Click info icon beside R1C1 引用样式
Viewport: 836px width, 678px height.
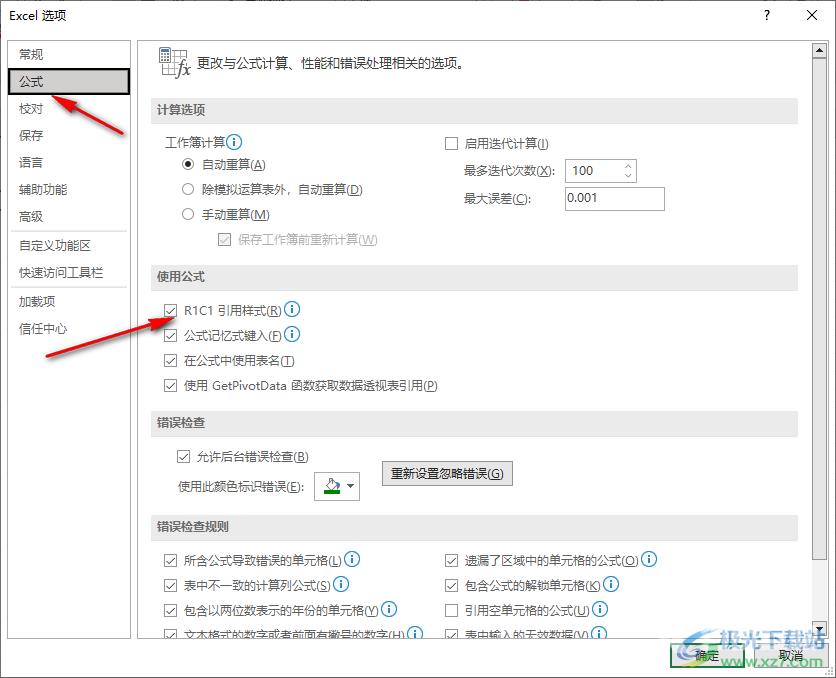click(292, 309)
